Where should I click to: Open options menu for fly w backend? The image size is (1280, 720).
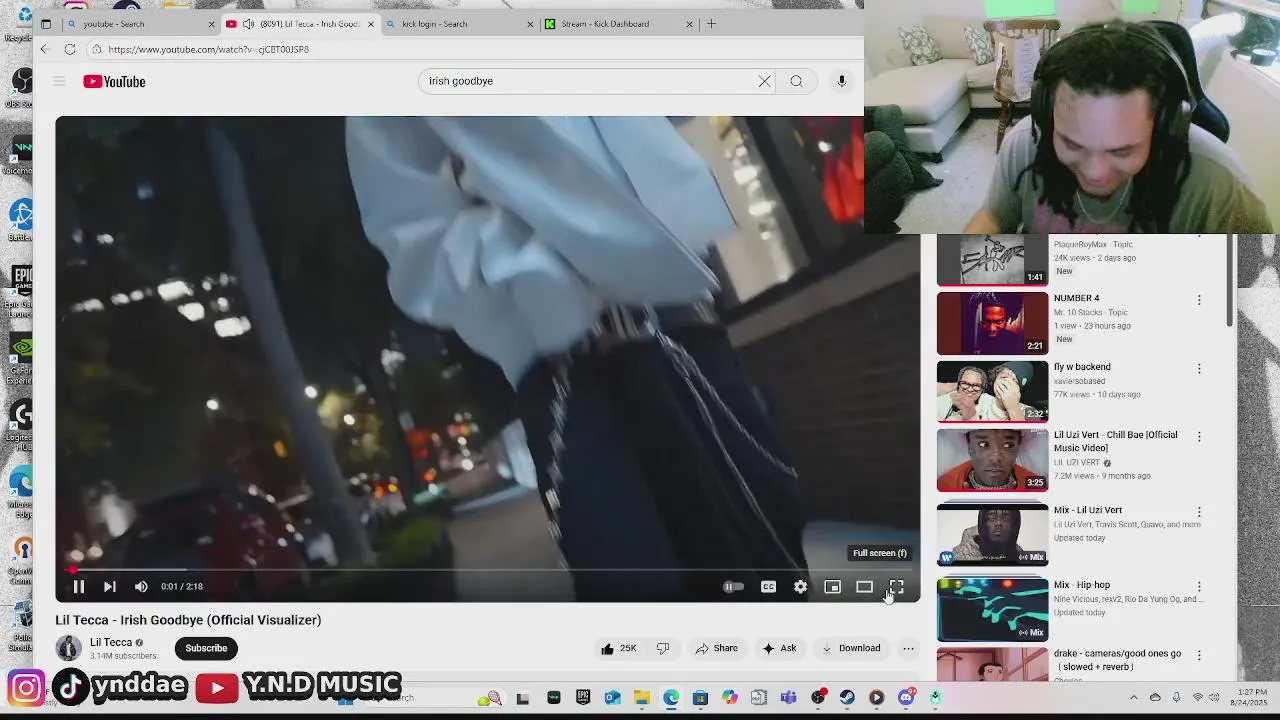coord(1199,369)
